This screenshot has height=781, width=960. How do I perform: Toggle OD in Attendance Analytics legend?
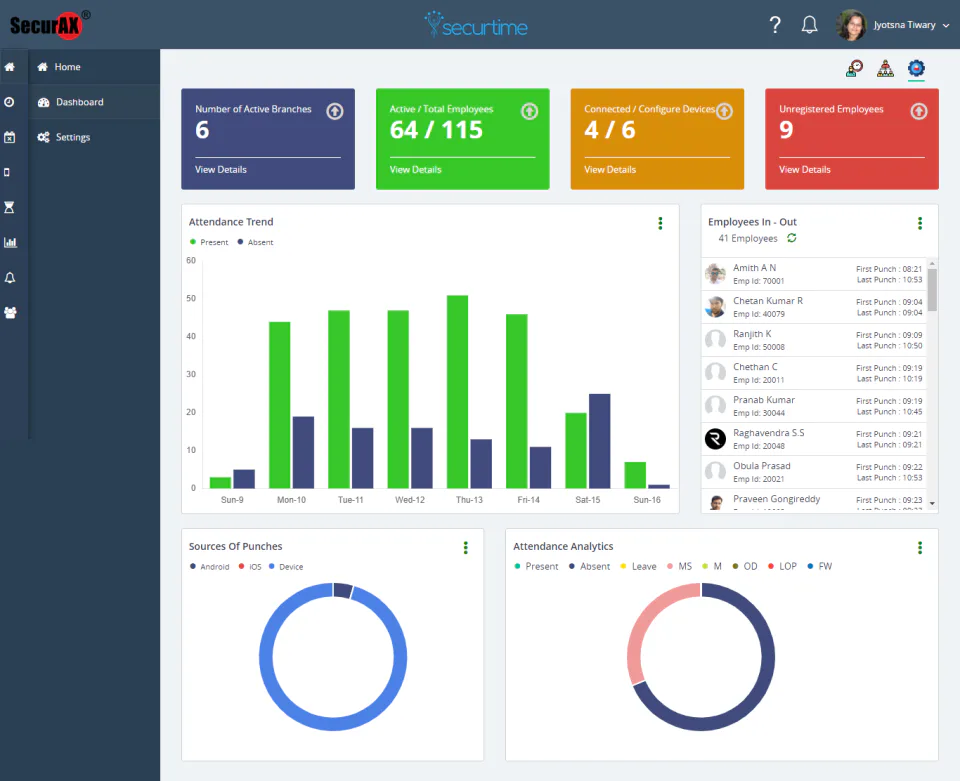point(745,567)
